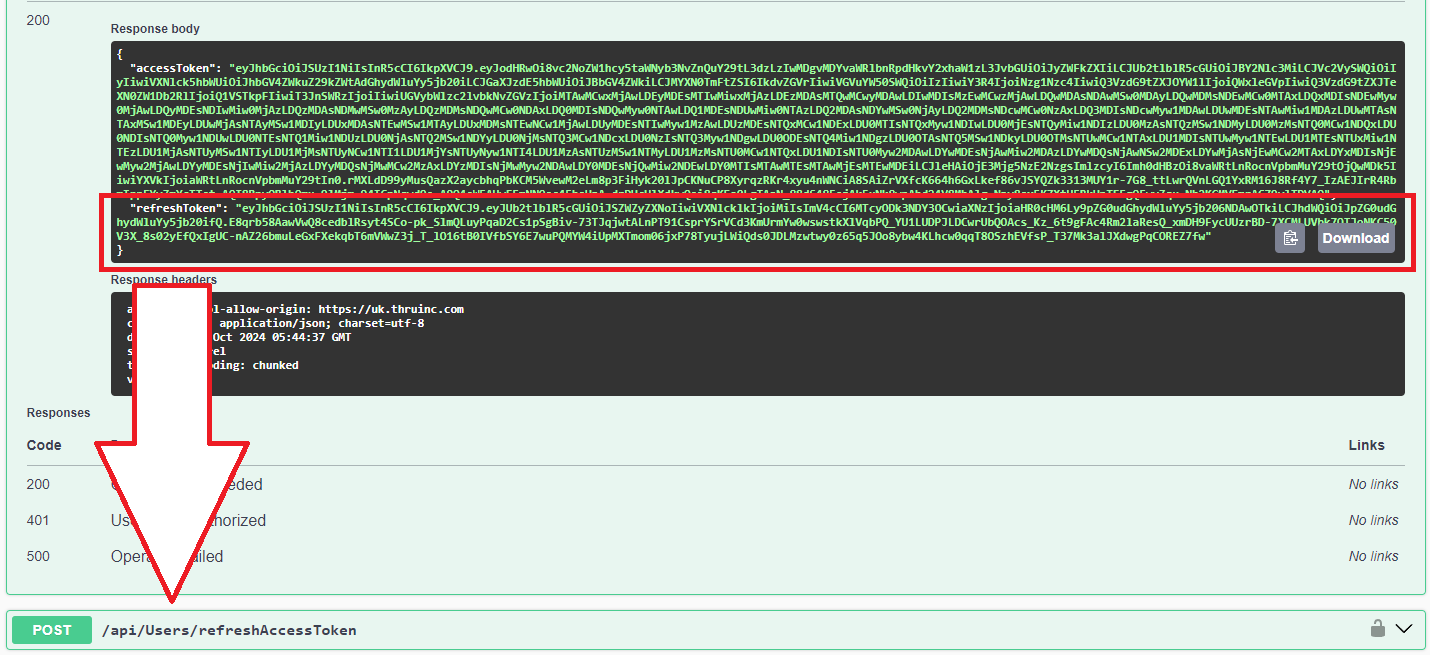This screenshot has width=1430, height=655.
Task: Click the Responses section heading
Action: (x=58, y=413)
